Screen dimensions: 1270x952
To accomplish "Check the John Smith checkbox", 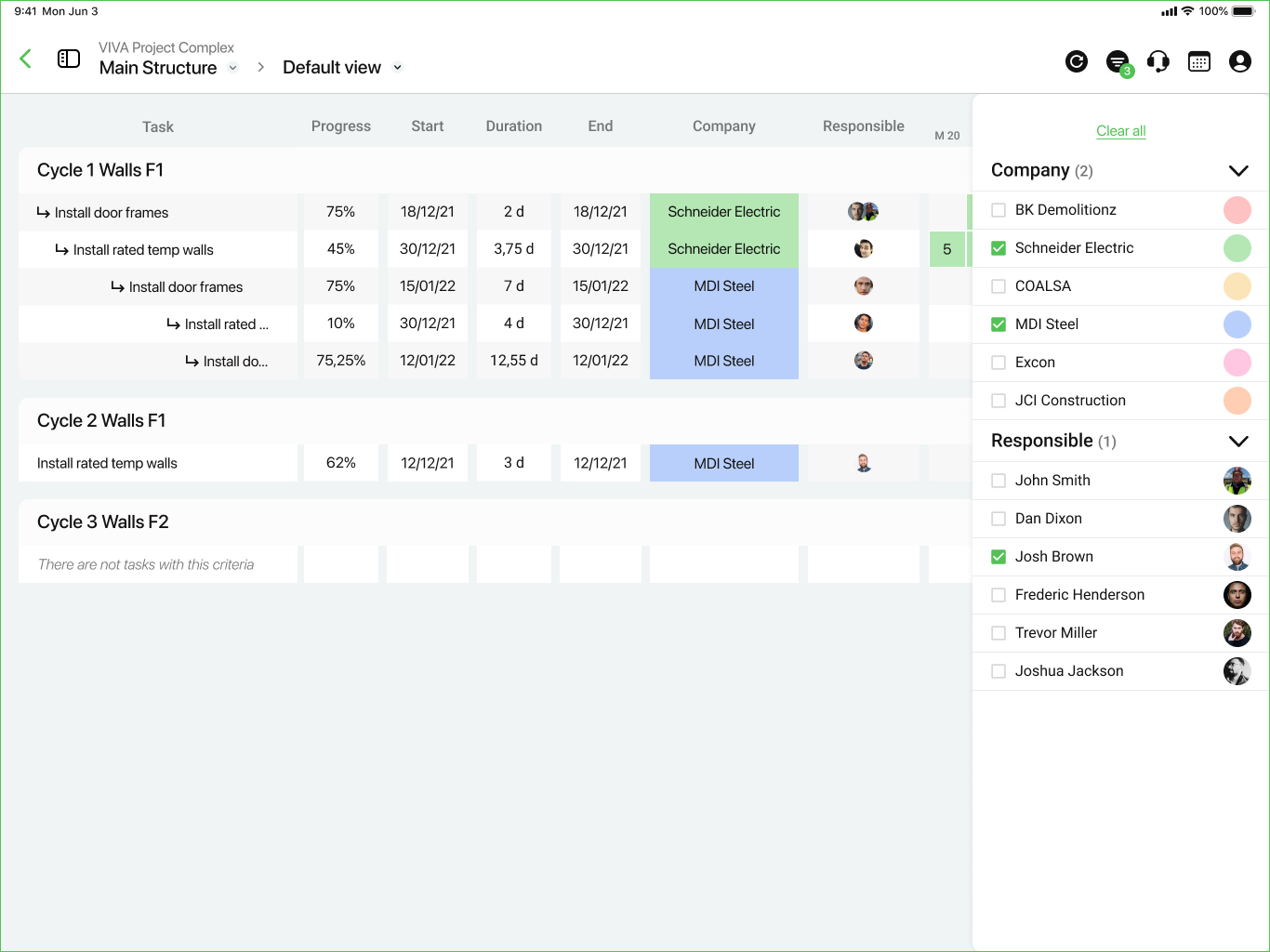I will tap(999, 481).
